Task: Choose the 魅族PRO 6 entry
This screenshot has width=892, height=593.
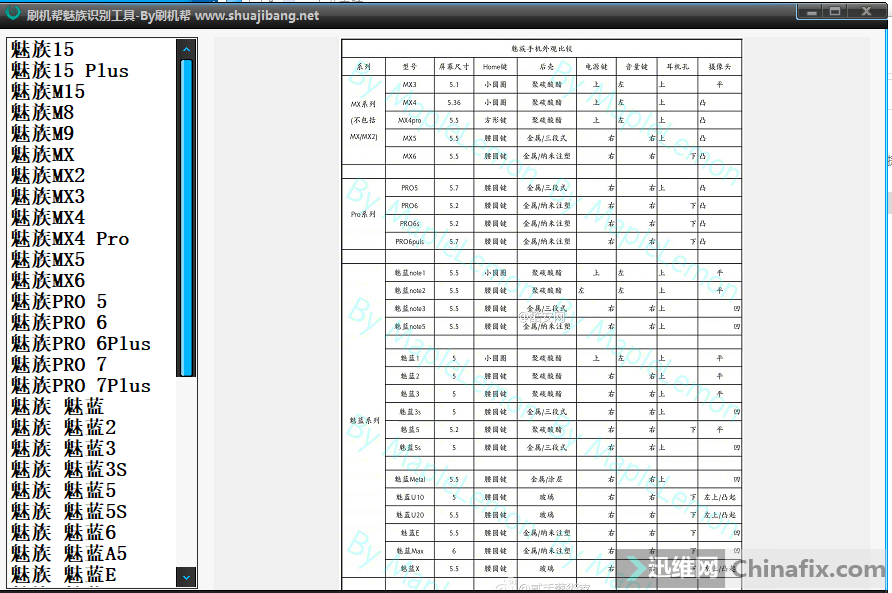Action: point(59,323)
